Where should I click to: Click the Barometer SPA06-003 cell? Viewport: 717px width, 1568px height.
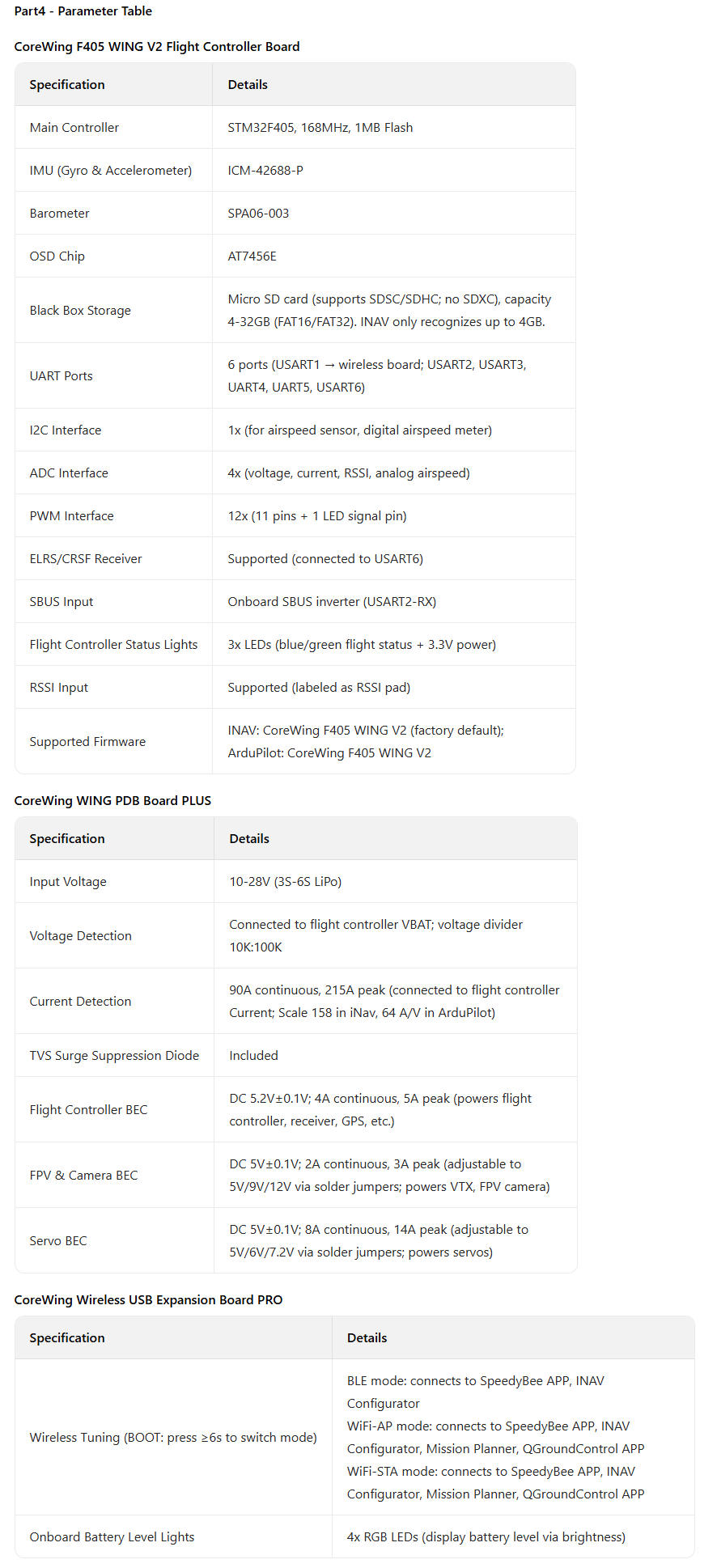coord(394,213)
